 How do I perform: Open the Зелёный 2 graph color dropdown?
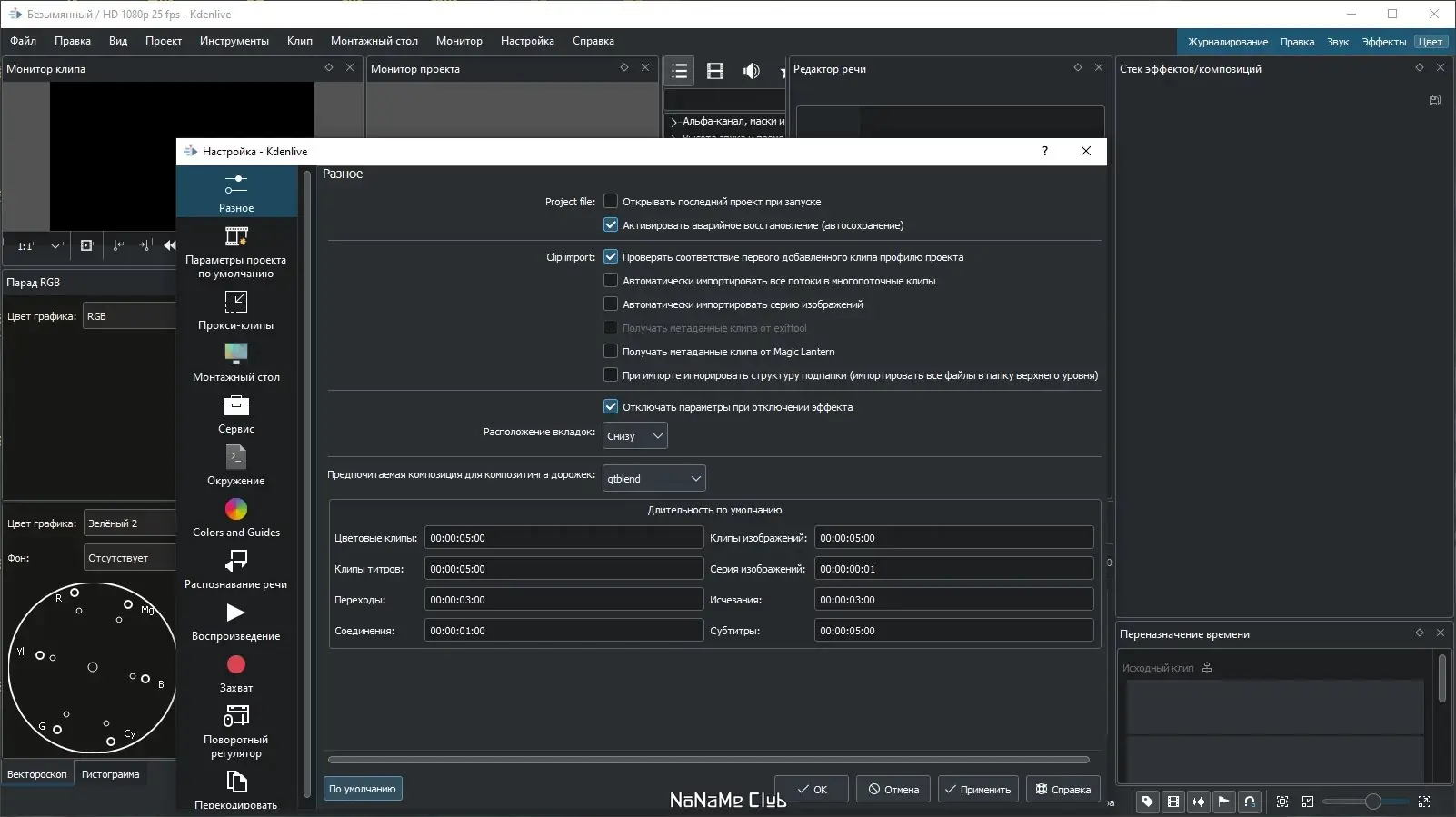point(129,523)
